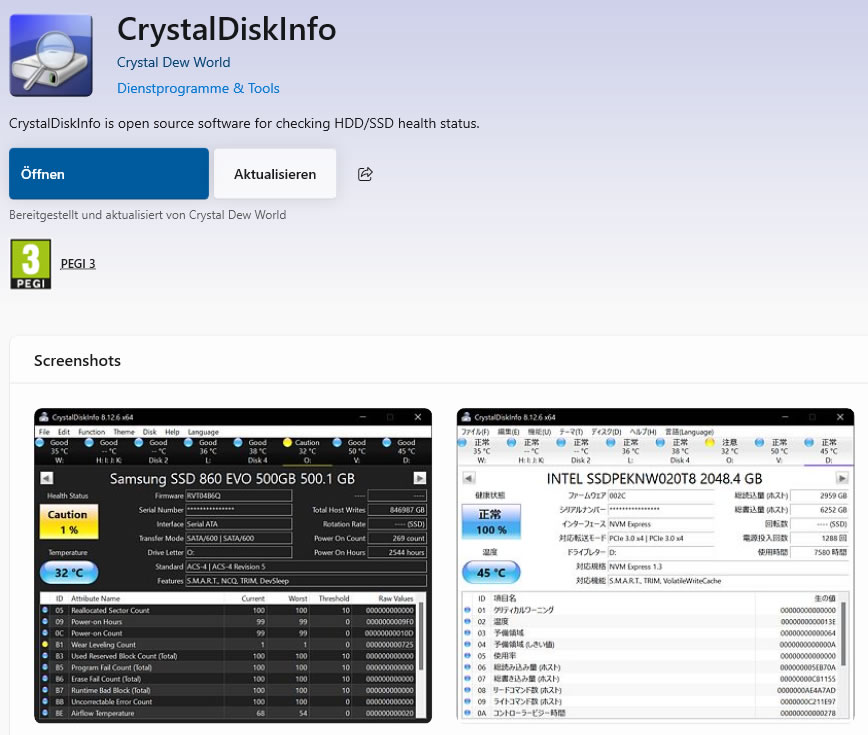Share the app using the share icon
Image resolution: width=868 pixels, height=735 pixels.
[365, 174]
